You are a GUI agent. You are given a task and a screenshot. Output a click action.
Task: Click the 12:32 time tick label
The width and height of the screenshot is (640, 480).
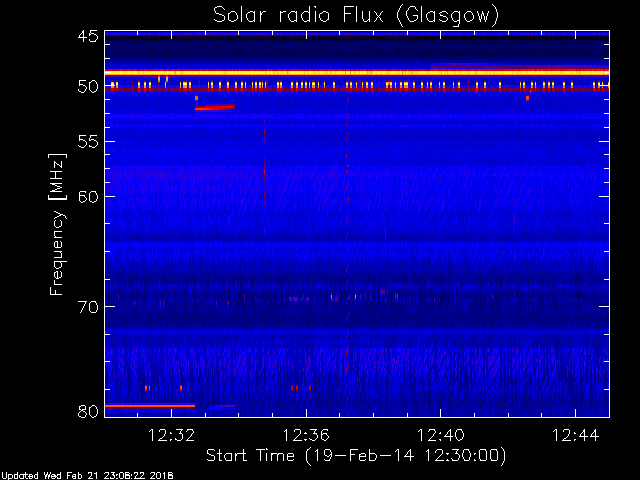coord(171,435)
